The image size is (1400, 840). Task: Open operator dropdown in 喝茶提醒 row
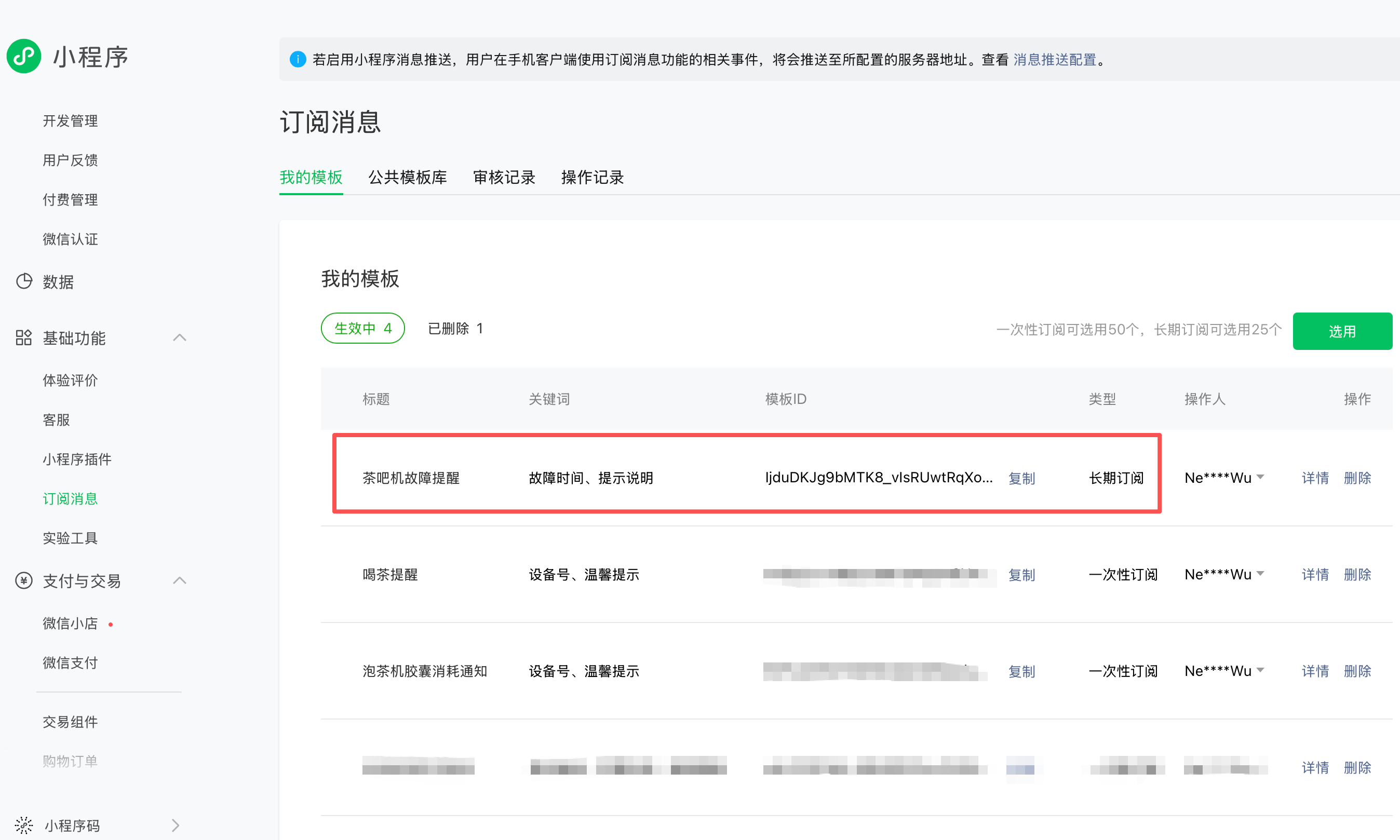click(x=1260, y=574)
